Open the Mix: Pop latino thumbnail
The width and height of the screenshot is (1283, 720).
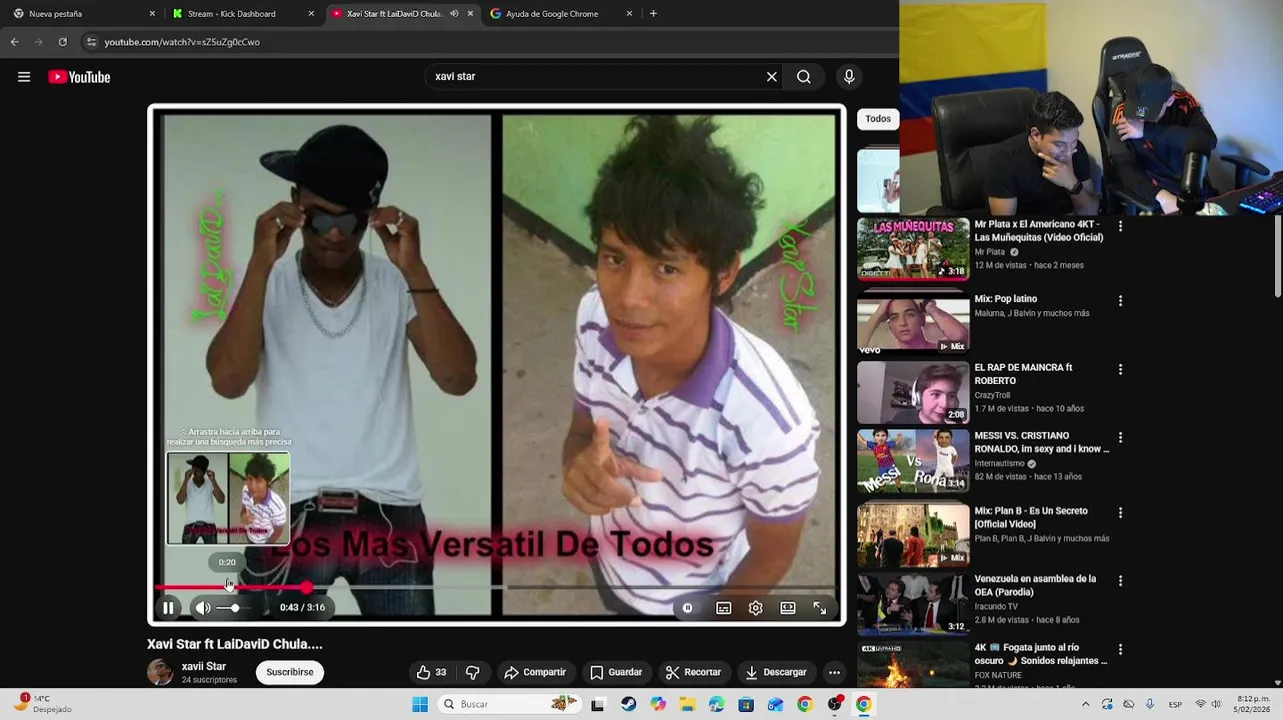pos(912,323)
